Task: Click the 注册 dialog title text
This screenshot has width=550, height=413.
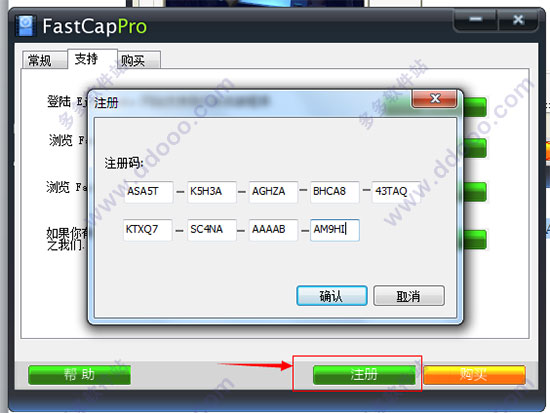Action: (106, 103)
